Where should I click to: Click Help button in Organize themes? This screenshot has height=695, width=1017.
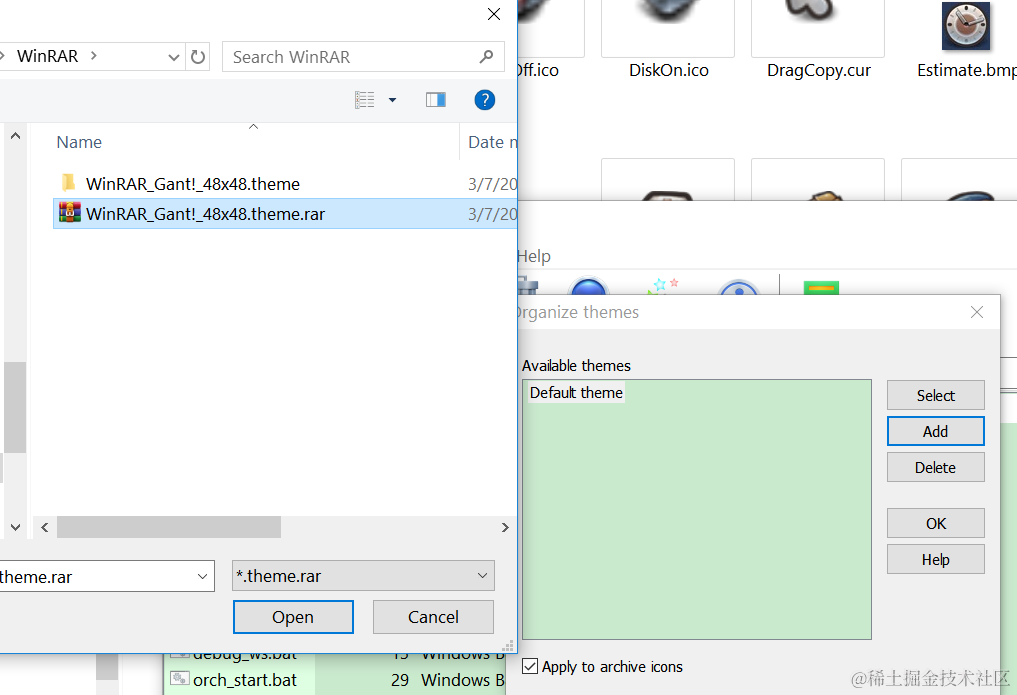tap(935, 560)
